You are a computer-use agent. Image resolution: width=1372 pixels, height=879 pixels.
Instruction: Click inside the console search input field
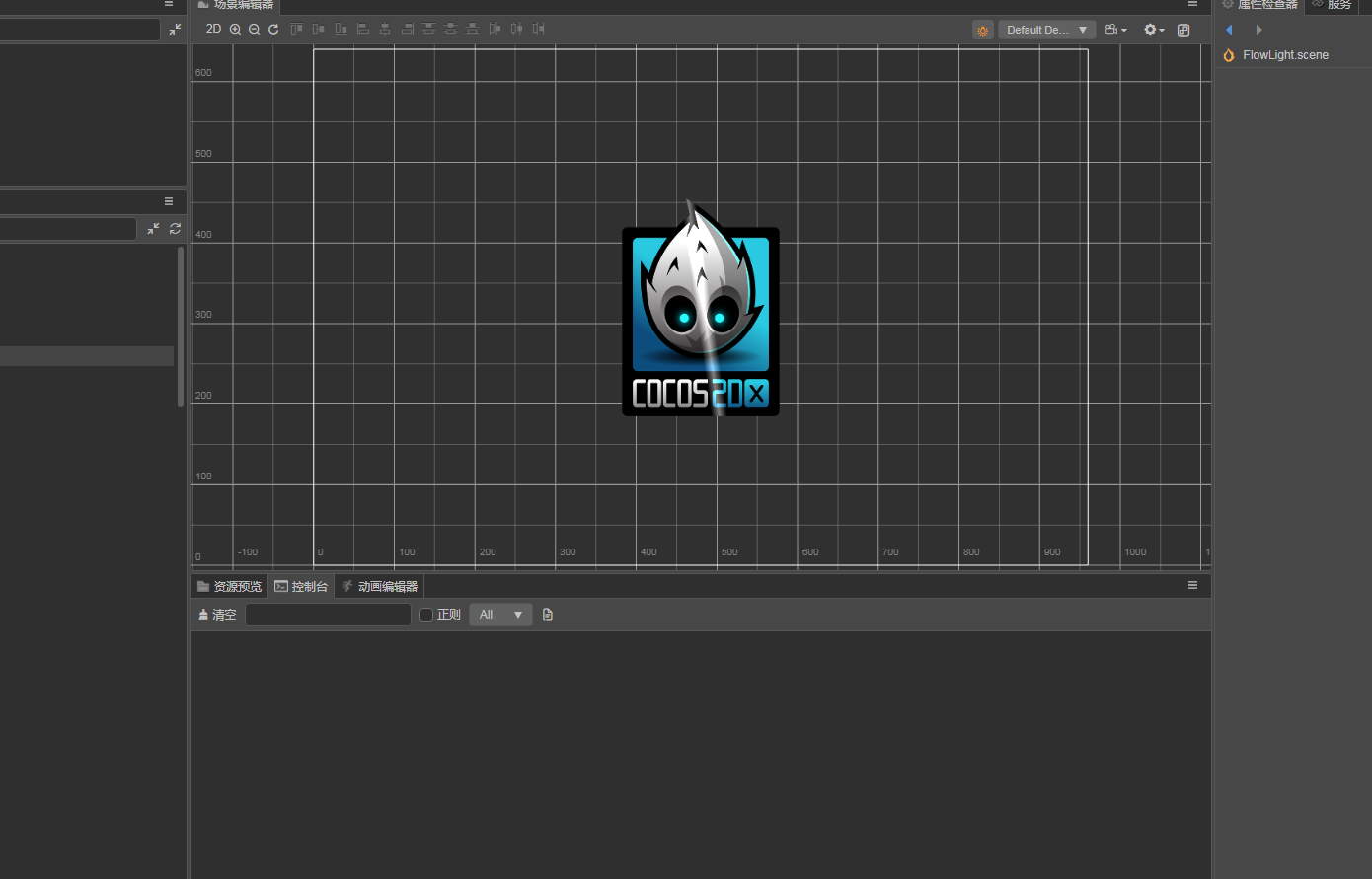[x=328, y=614]
